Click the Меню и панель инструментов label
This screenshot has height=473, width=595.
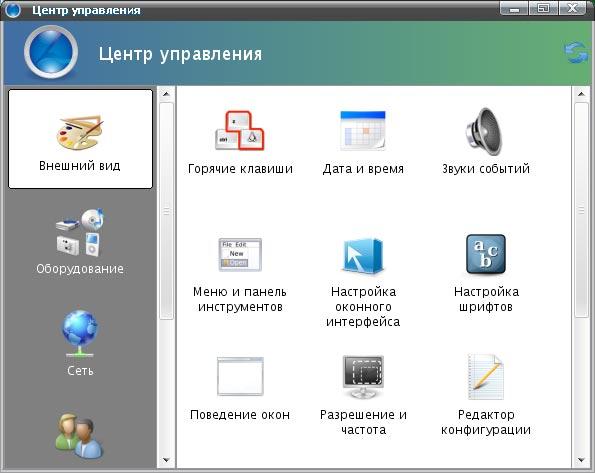tap(240, 299)
